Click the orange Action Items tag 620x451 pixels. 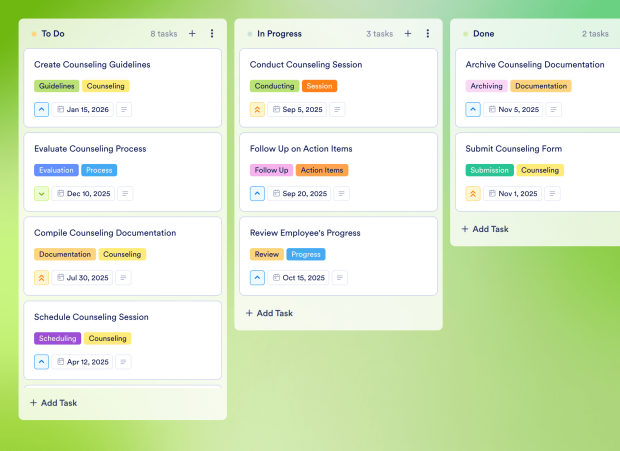(x=322, y=170)
